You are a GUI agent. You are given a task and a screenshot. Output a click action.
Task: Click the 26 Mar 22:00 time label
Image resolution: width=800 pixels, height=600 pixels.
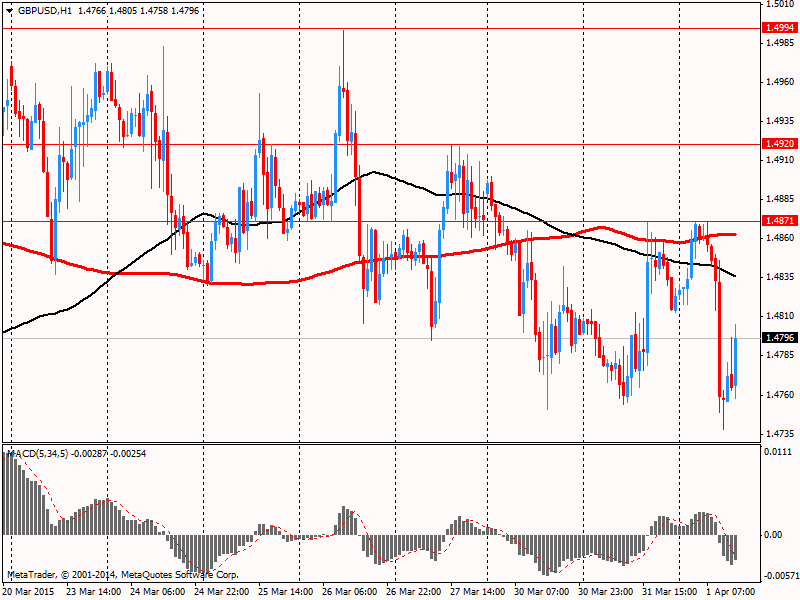(x=414, y=592)
